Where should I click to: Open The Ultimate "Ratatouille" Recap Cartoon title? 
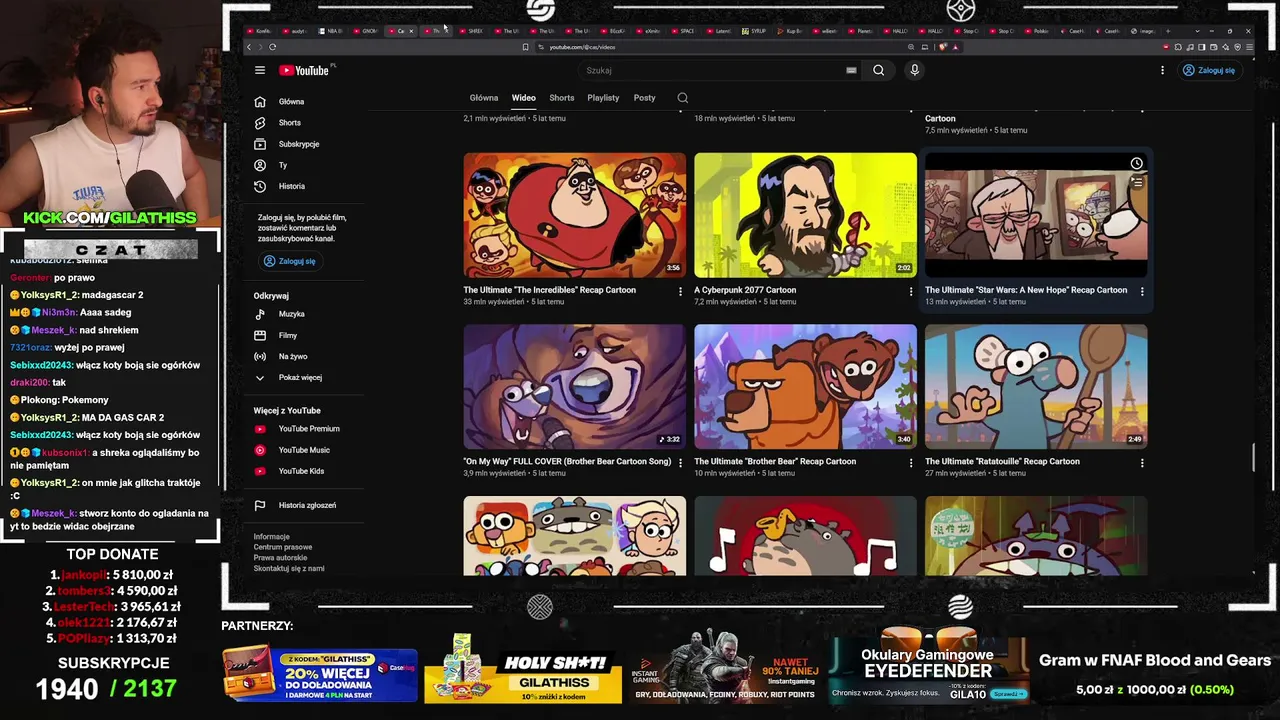pyautogui.click(x=1002, y=462)
